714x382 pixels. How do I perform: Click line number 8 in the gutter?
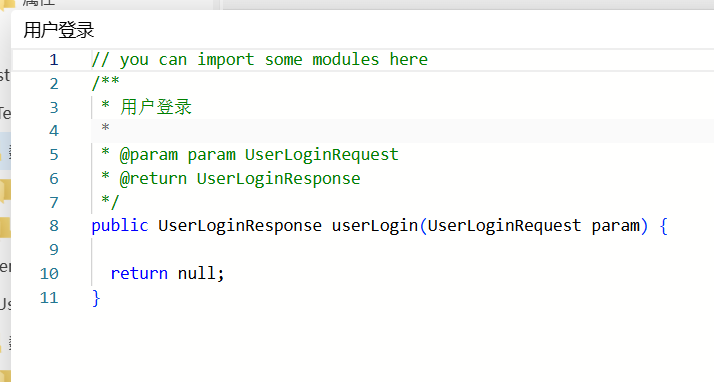coord(54,226)
